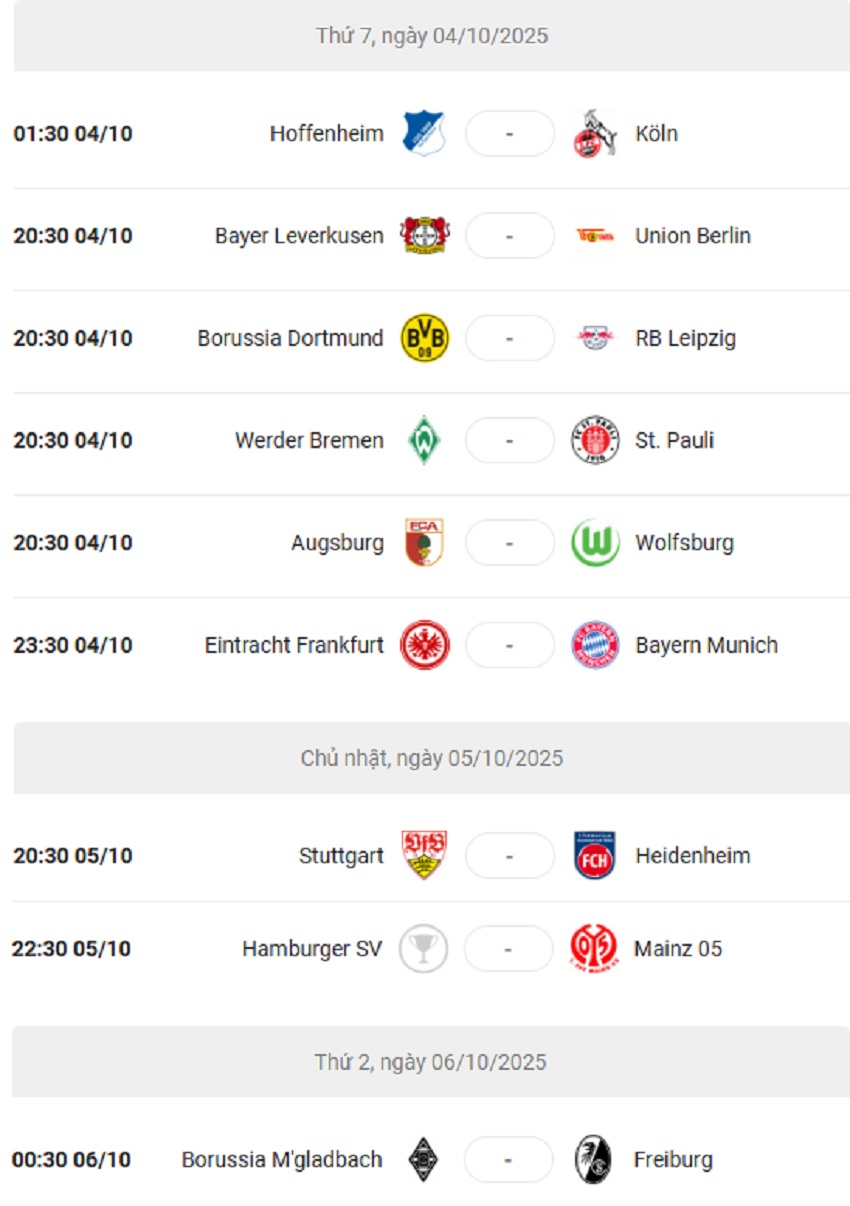Click the Hoffenheim club crest

tap(424, 132)
